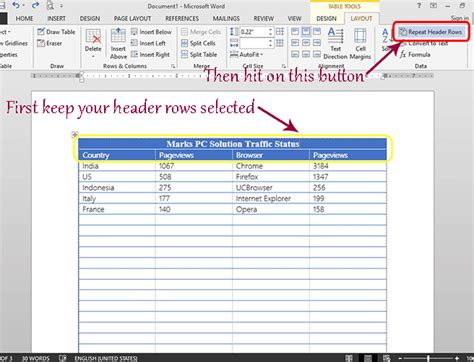Click the language indicator ENGLISH (UNITED STATES)
The width and height of the screenshot is (474, 362).
106,358
